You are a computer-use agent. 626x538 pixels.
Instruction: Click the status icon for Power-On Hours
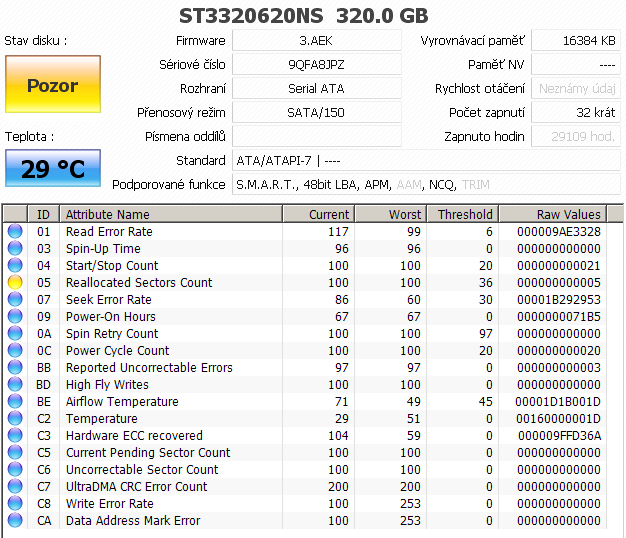[x=15, y=316]
